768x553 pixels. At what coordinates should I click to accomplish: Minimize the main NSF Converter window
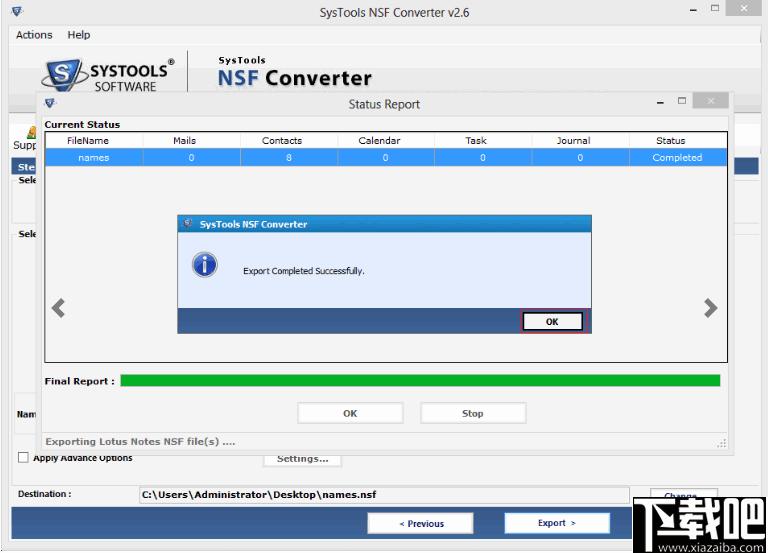click(693, 10)
